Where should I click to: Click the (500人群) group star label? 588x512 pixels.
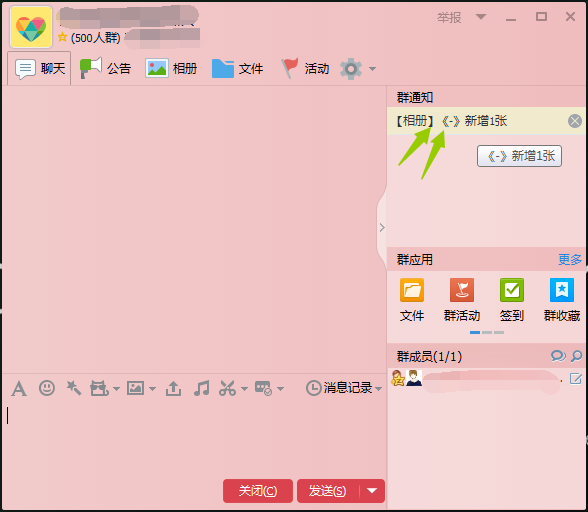coord(89,38)
